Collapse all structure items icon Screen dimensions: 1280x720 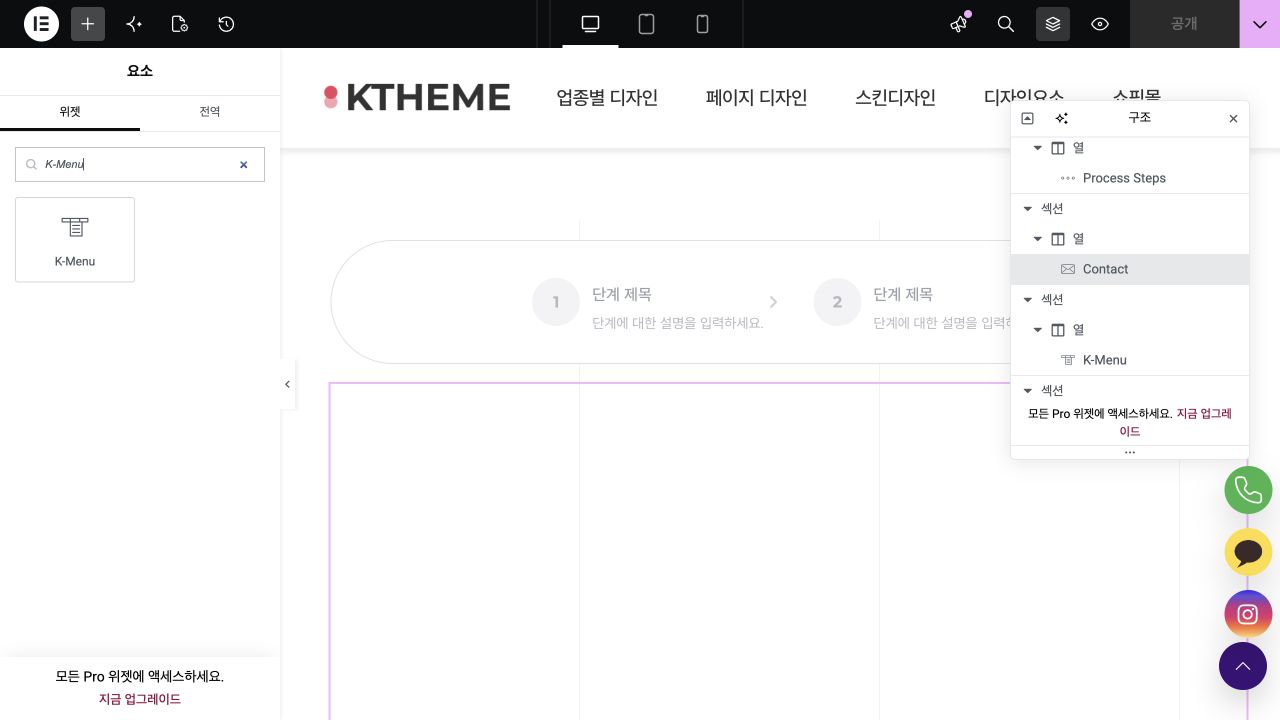pyautogui.click(x=1027, y=118)
